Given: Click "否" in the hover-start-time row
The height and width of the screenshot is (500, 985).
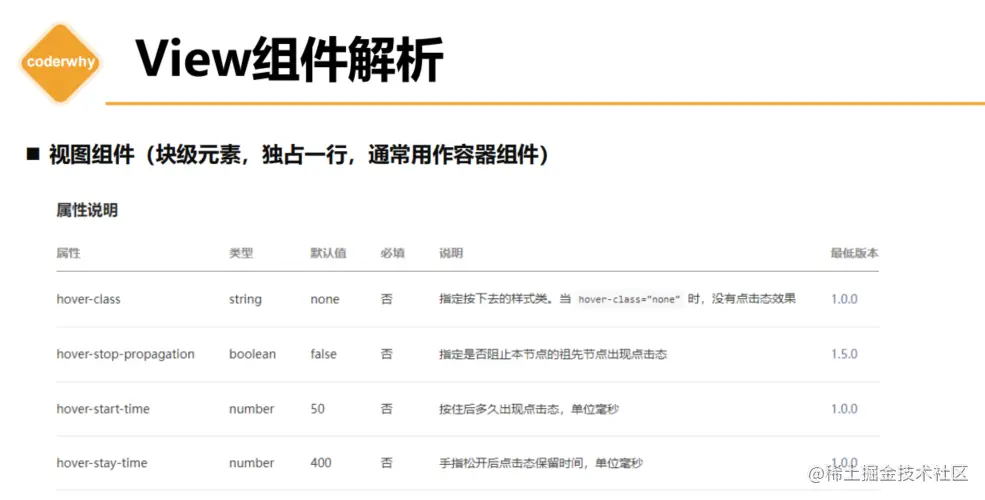Looking at the screenshot, I should coord(386,409).
